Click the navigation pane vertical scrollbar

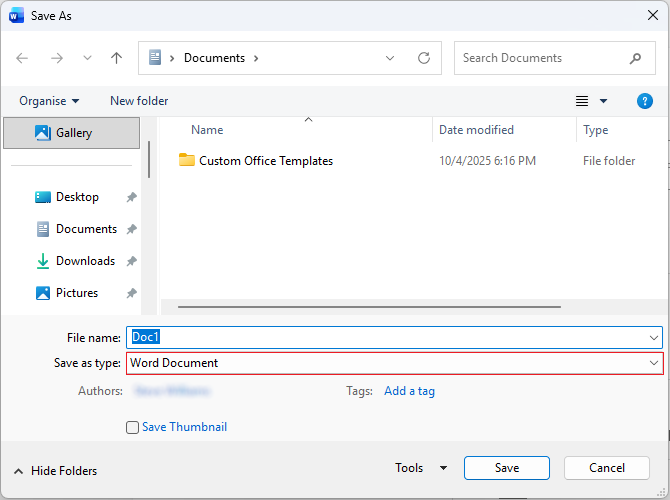pyautogui.click(x=149, y=159)
